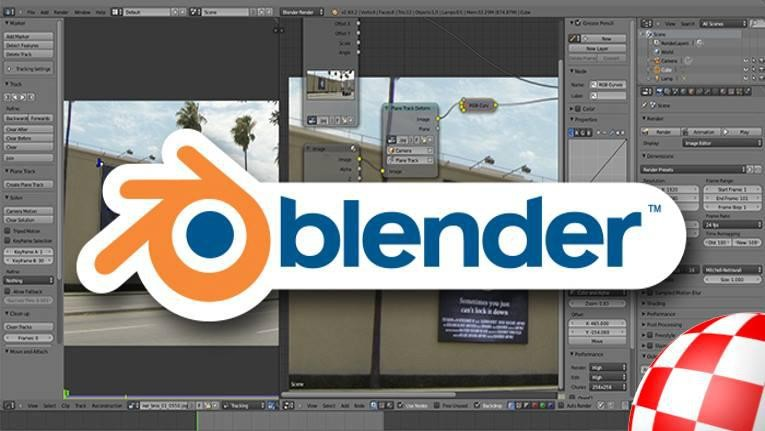765x431 pixels.
Task: Click the World icon in outliner
Action: tap(655, 52)
